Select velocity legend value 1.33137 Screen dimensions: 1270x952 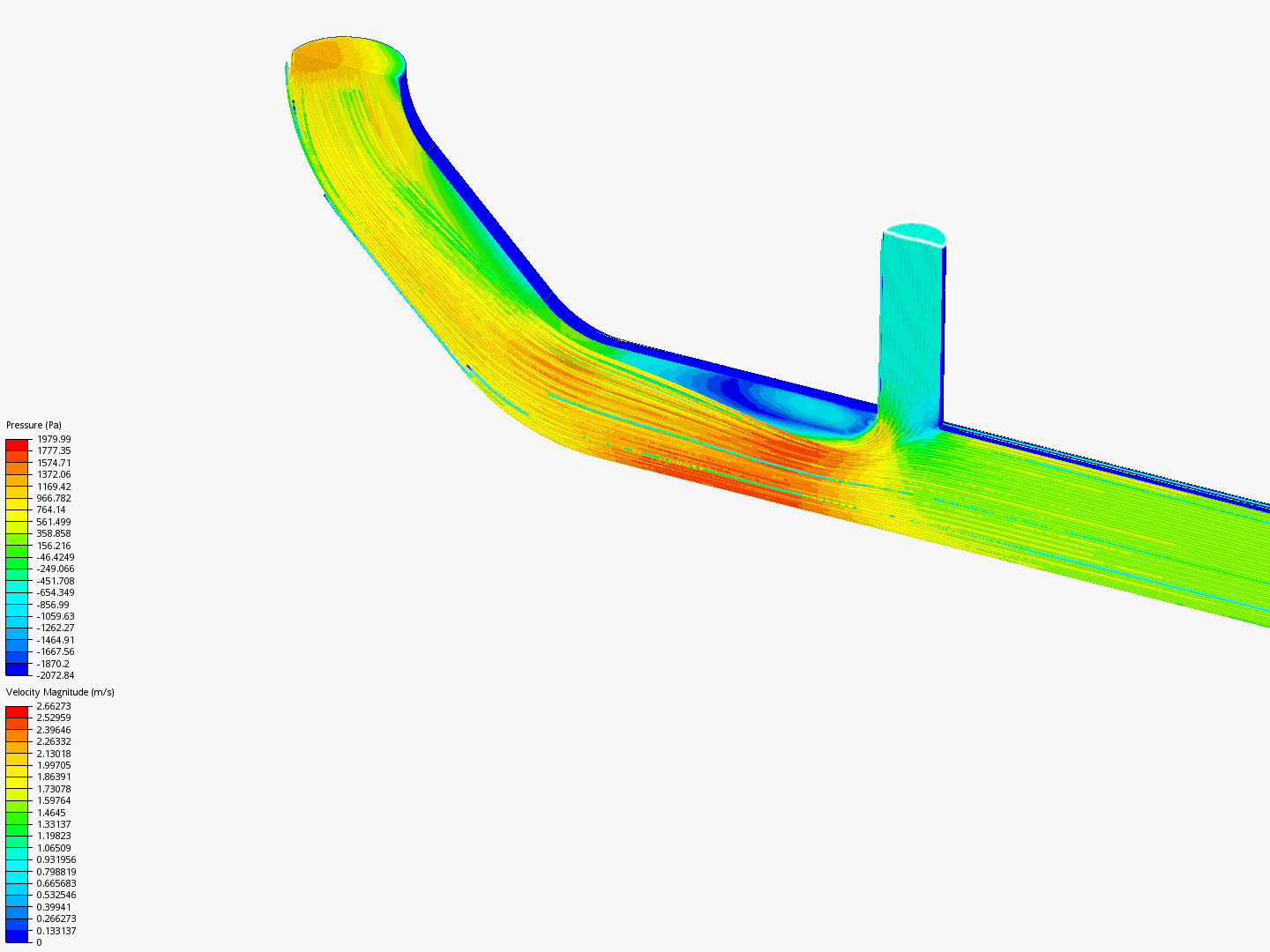click(54, 824)
